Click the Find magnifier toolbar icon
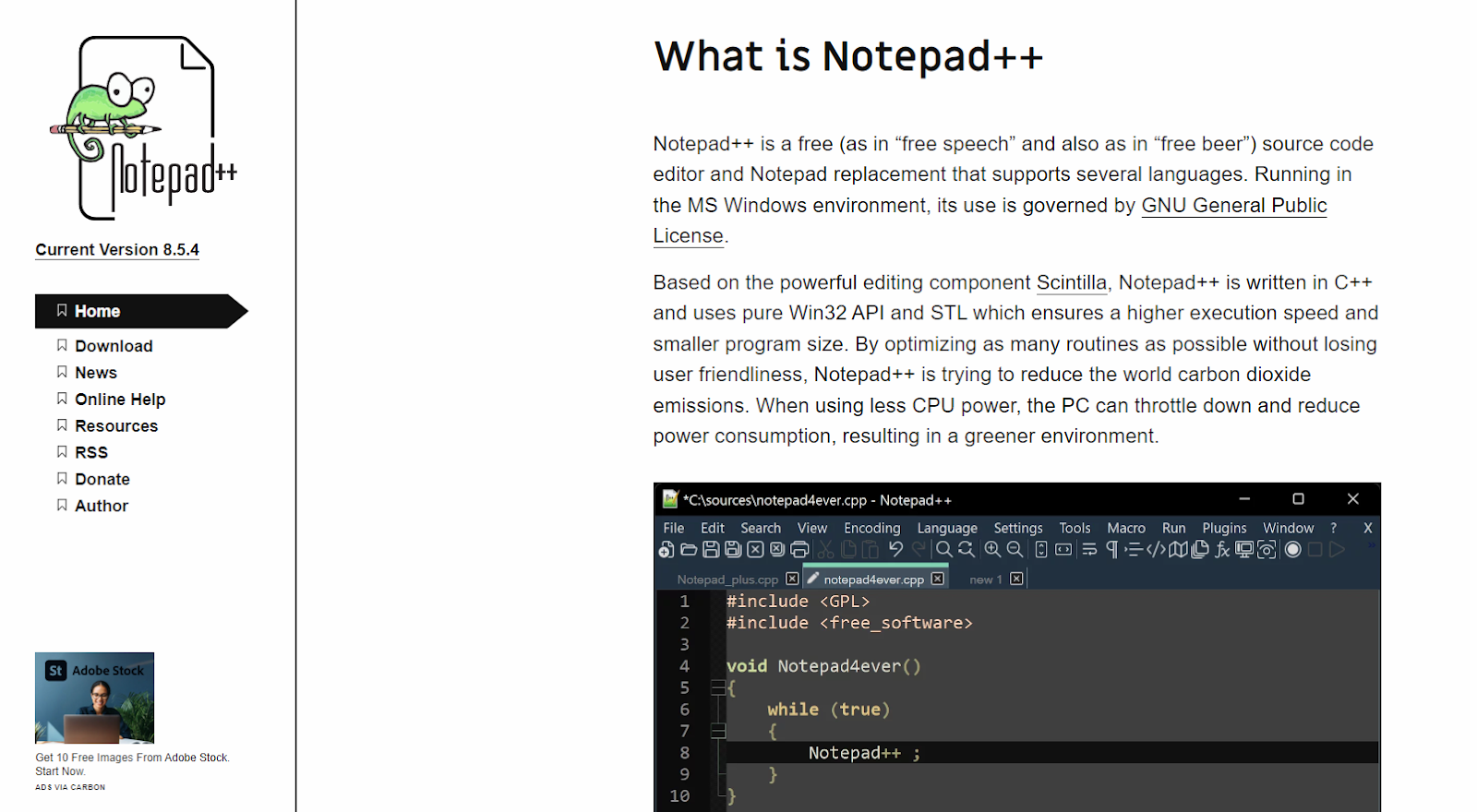 point(944,549)
